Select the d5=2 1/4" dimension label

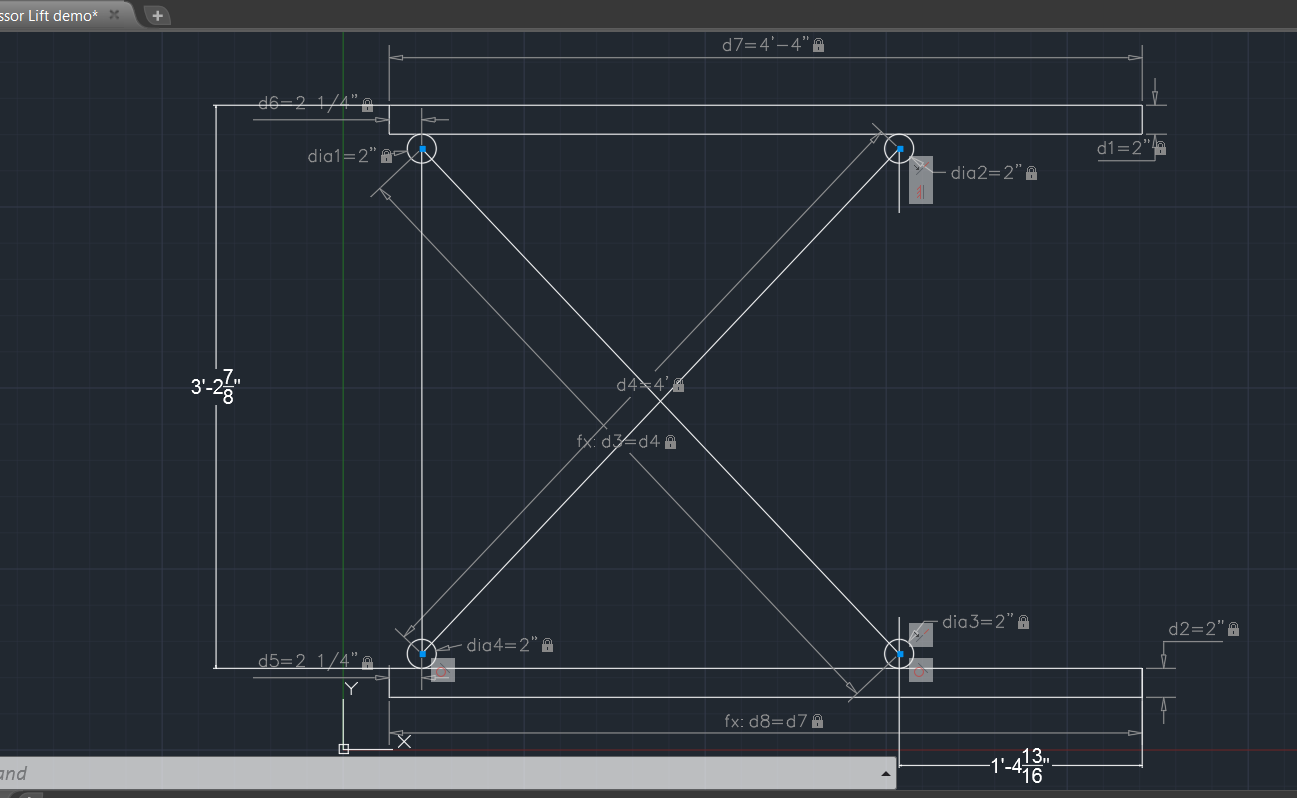pos(308,660)
